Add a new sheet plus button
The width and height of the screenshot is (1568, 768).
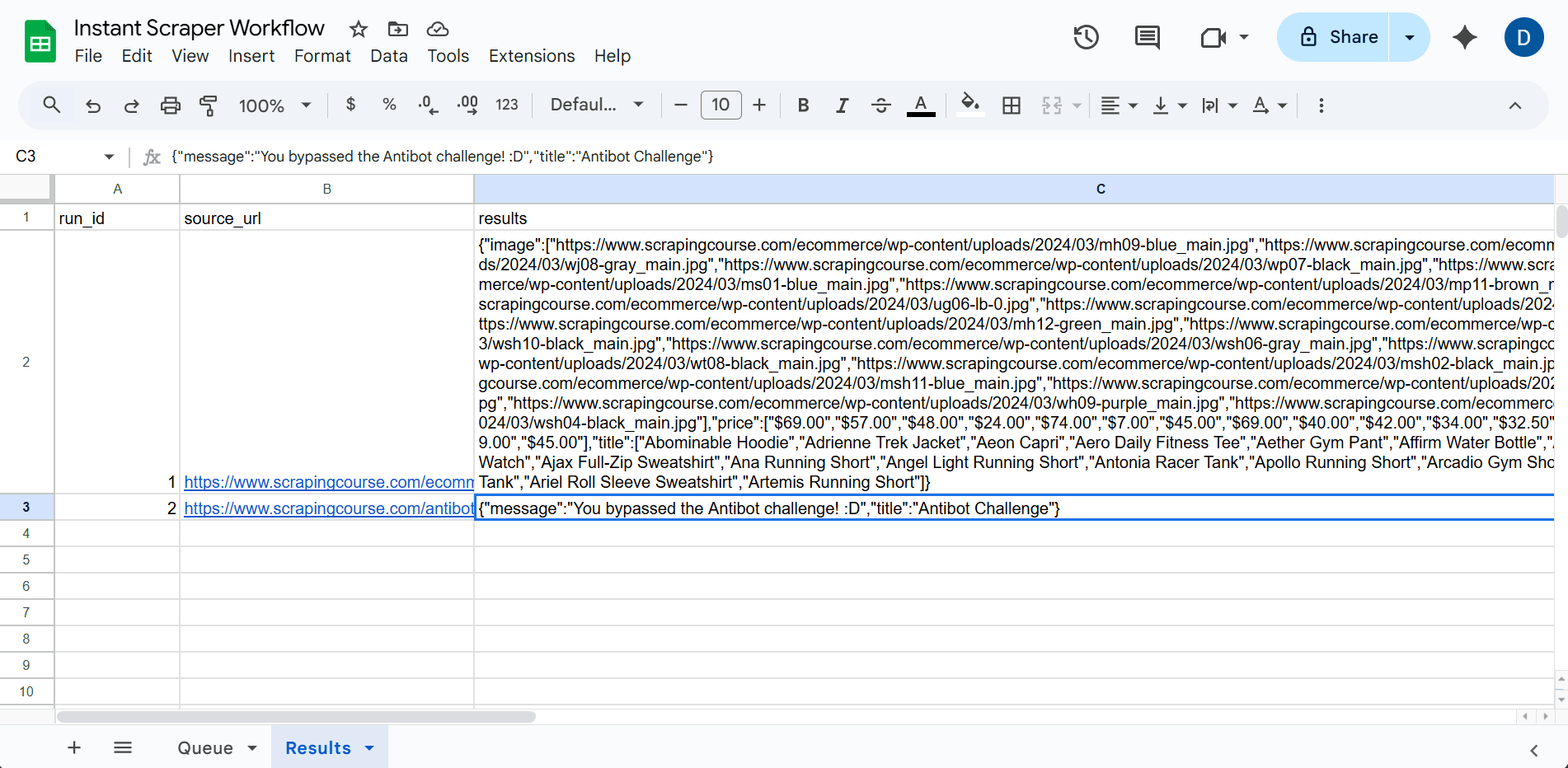74,747
